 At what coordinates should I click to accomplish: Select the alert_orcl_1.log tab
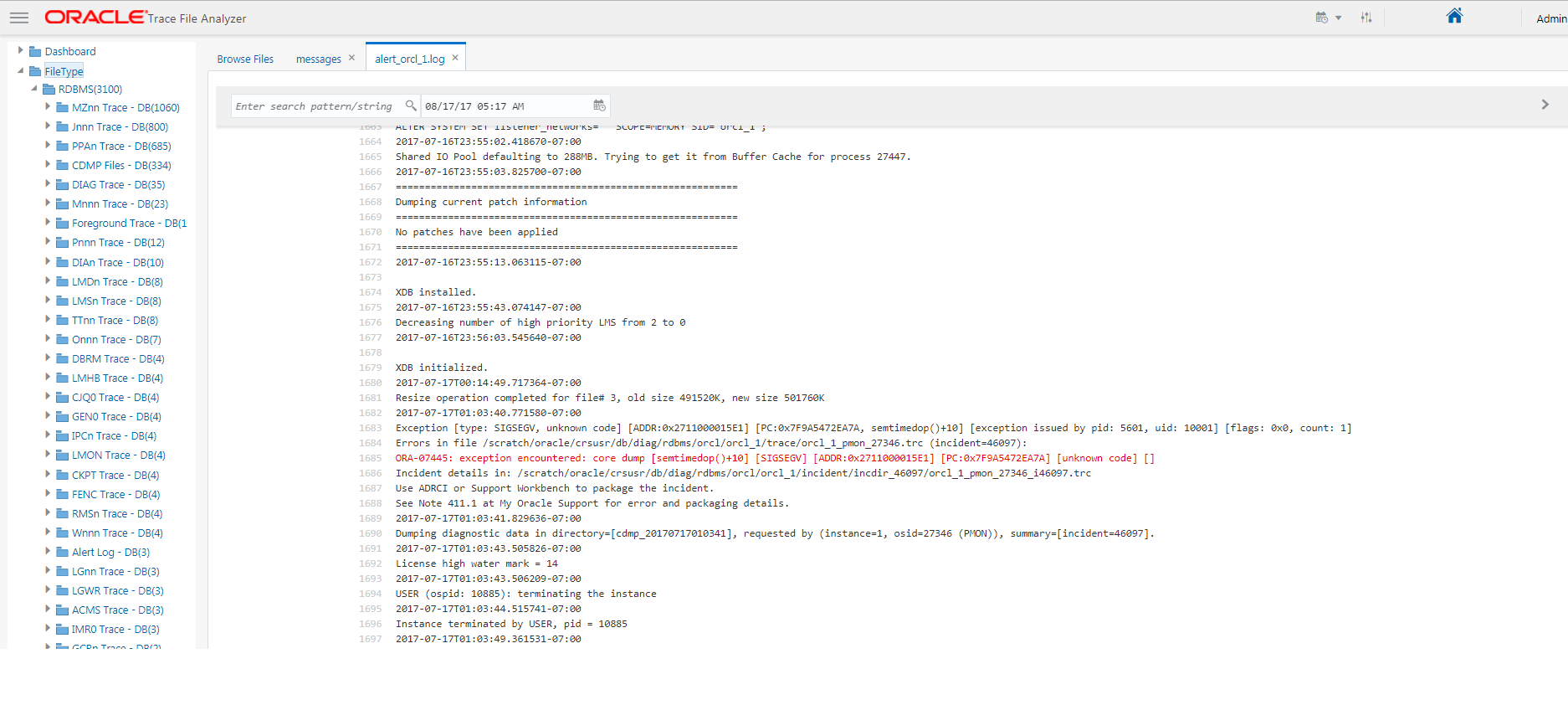(410, 59)
